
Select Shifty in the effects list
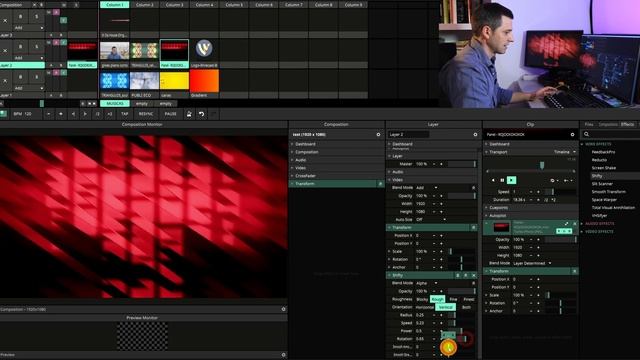[x=597, y=176]
